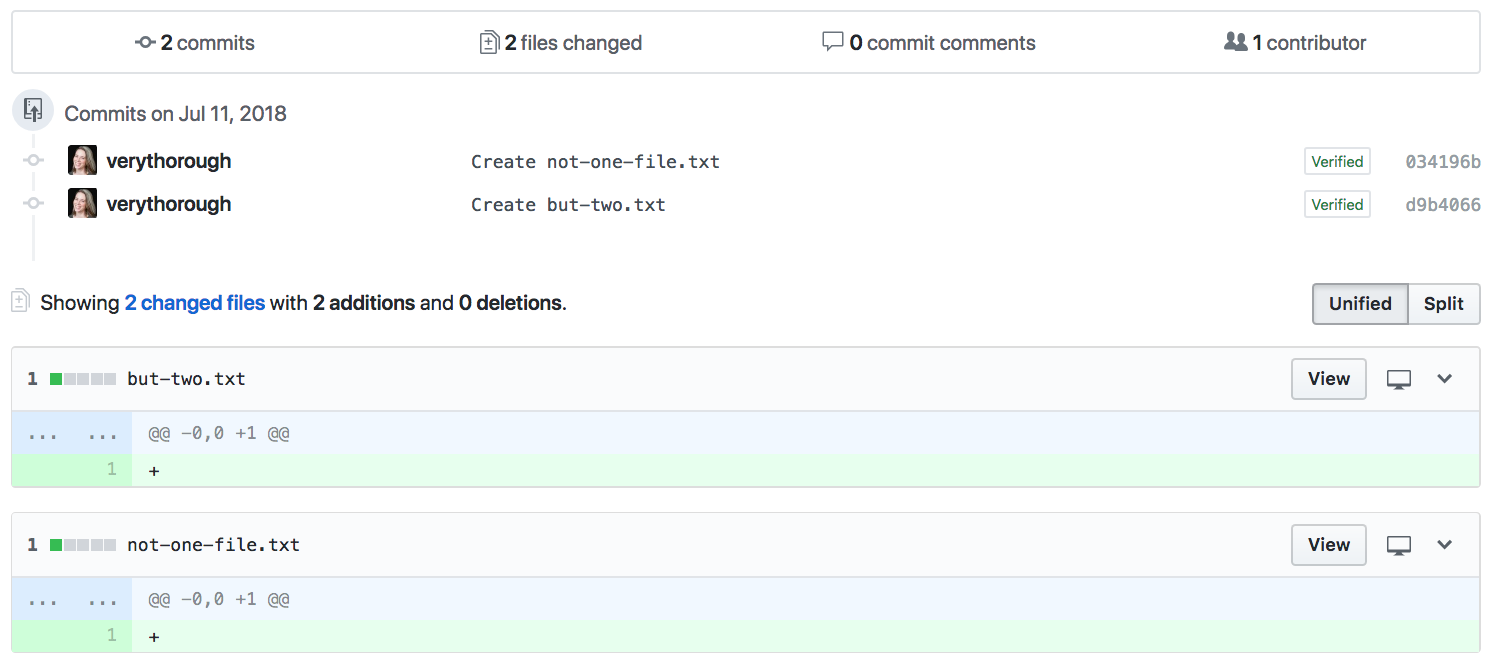Switch diff view to Split
The image size is (1492, 664).
1443,303
